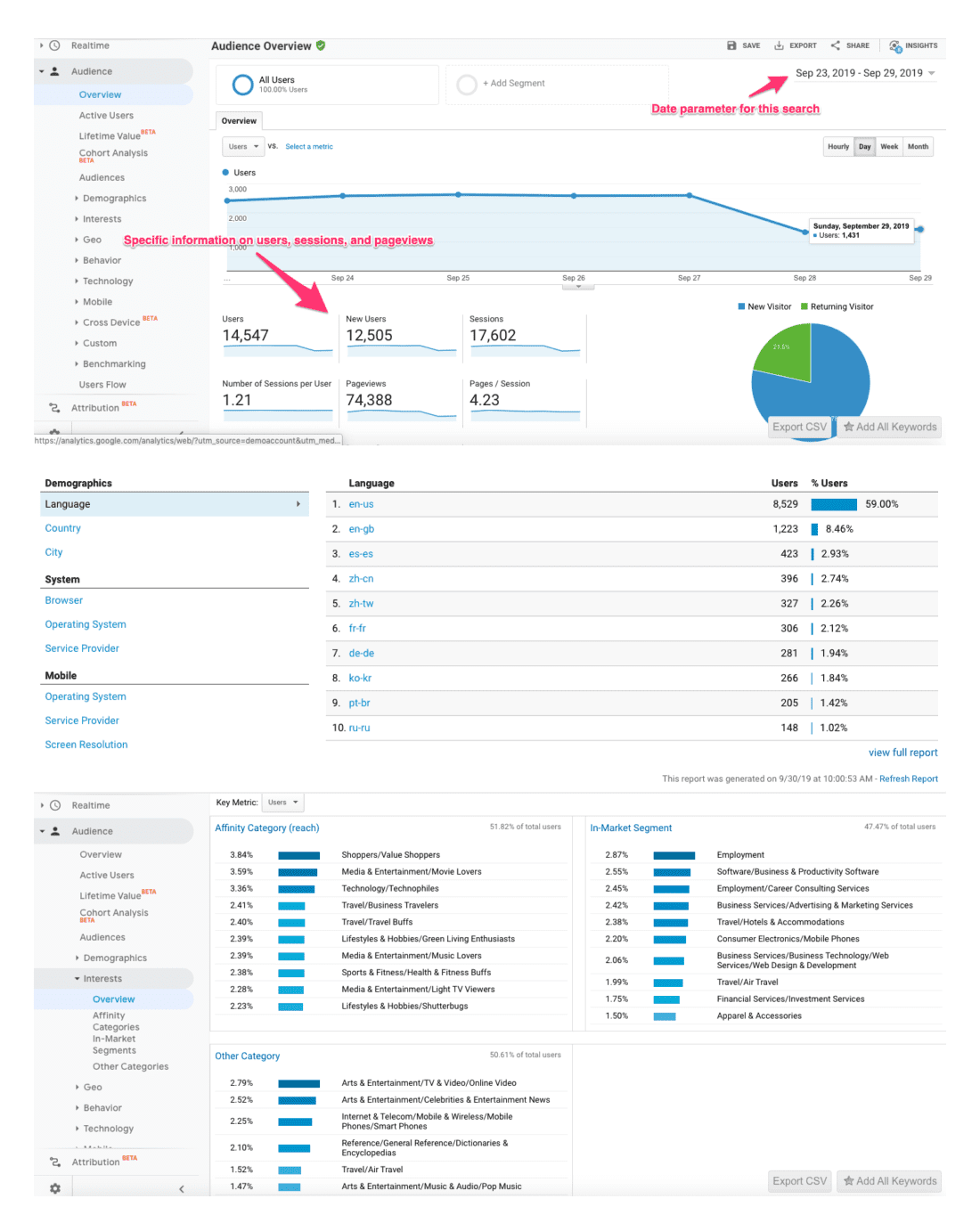
Task: Open the Export options
Action: click(794, 45)
